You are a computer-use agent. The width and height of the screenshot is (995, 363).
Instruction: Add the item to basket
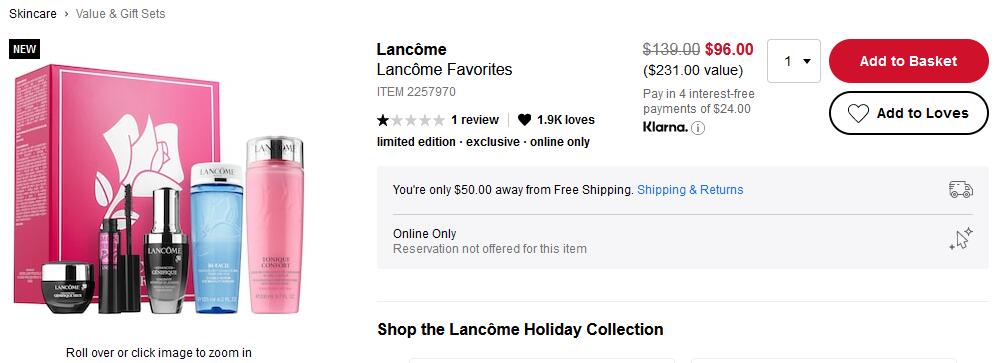coord(908,61)
